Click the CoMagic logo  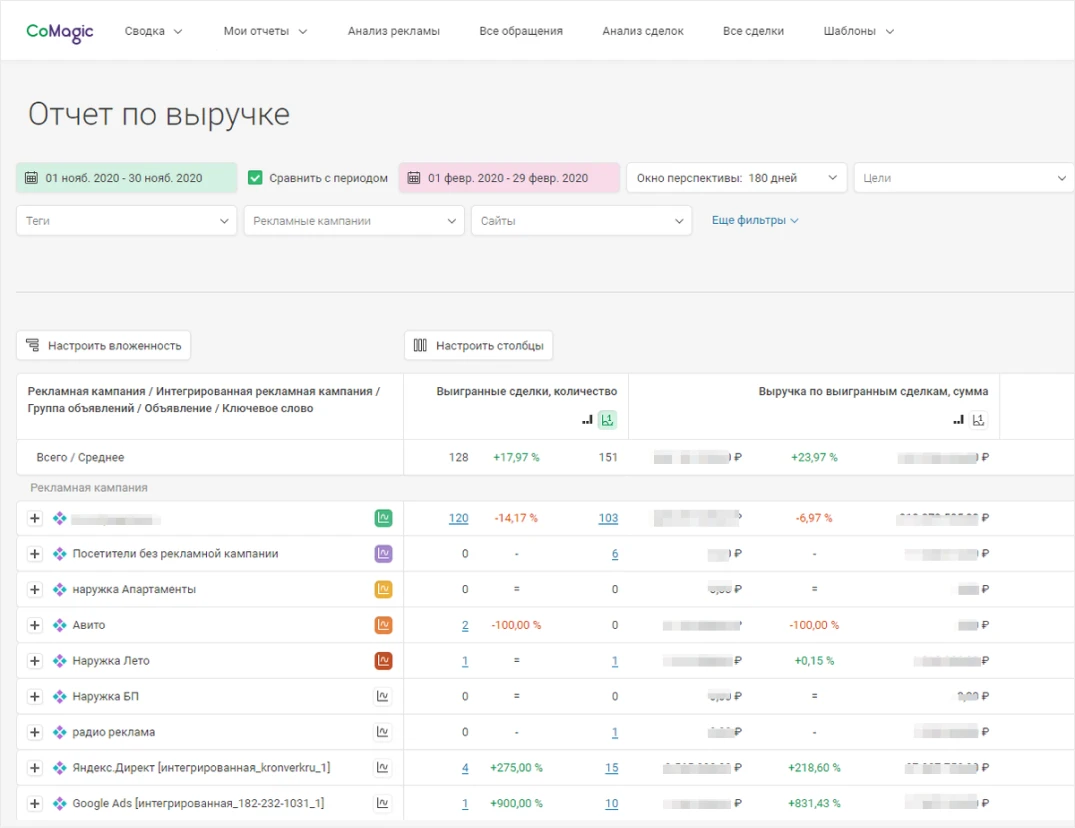click(x=60, y=32)
